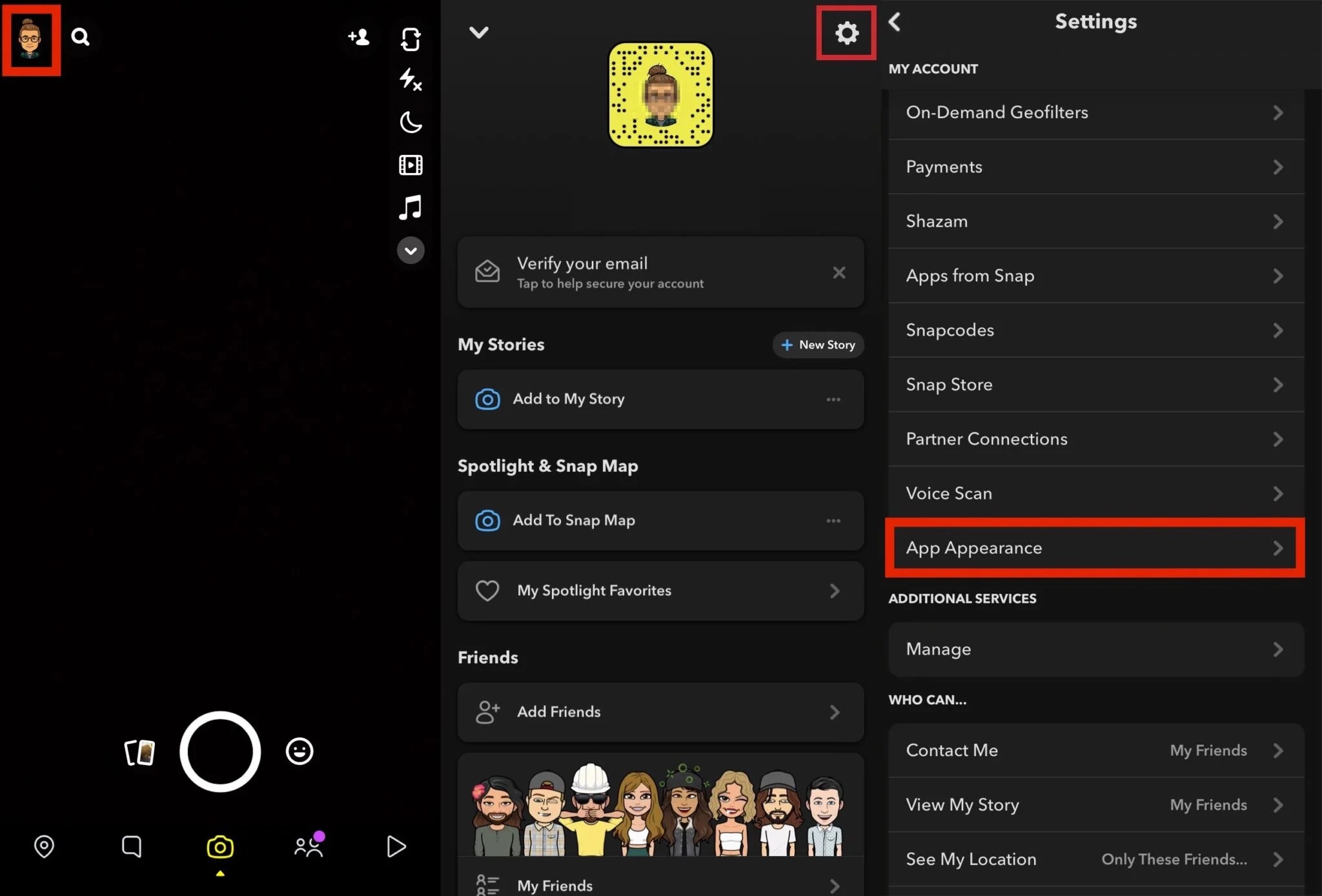Screen dimensions: 1322x896
Task: Open Spotlight with the play icon
Action: click(396, 846)
